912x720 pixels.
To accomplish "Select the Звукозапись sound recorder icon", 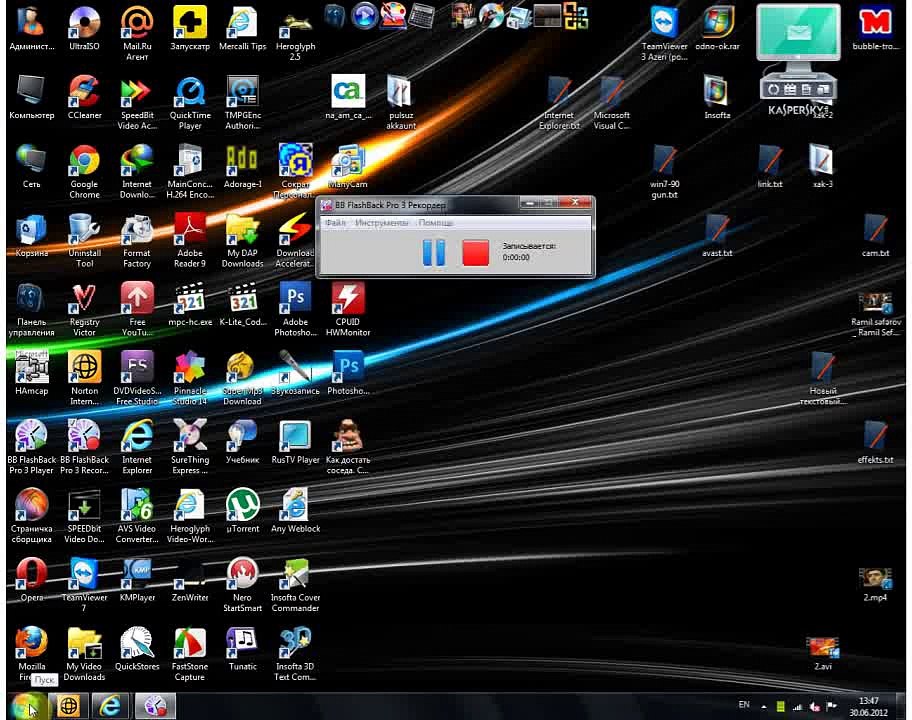I will (x=295, y=373).
